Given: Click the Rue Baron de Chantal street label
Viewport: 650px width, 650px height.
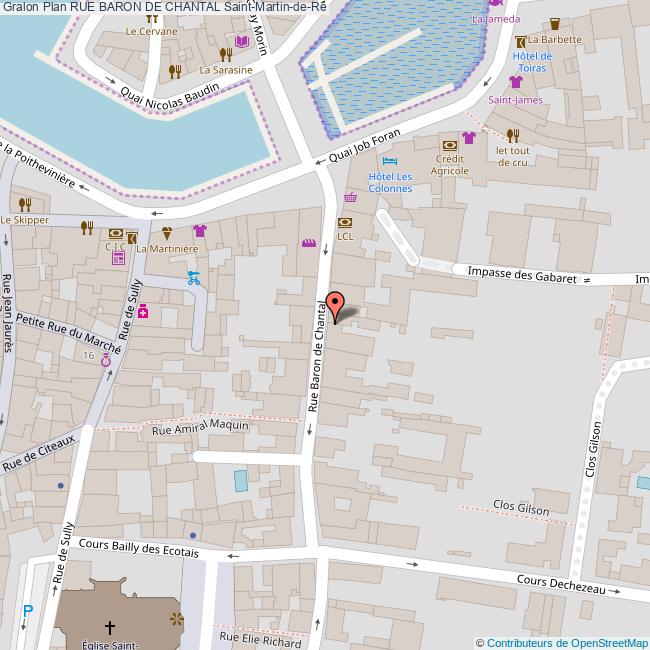Looking at the screenshot, I should click(x=317, y=355).
